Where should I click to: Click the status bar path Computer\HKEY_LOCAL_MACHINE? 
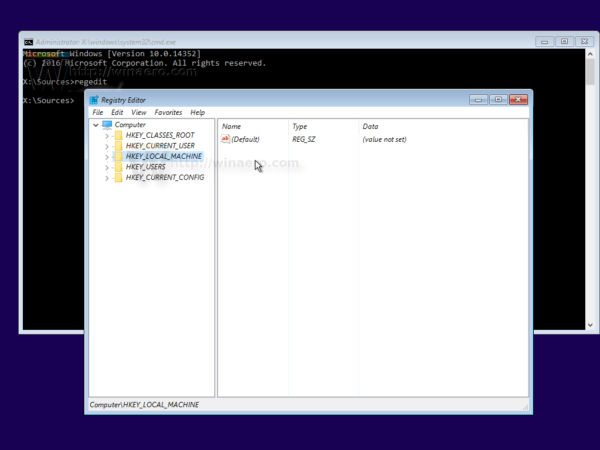144,405
